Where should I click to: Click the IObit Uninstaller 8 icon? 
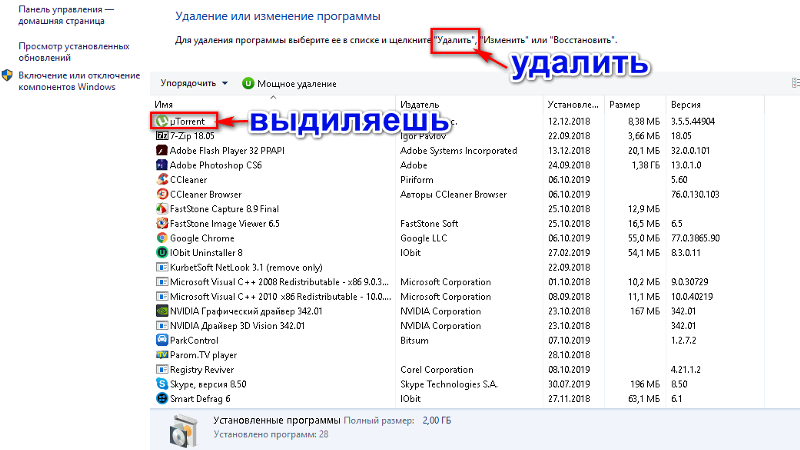tap(162, 253)
